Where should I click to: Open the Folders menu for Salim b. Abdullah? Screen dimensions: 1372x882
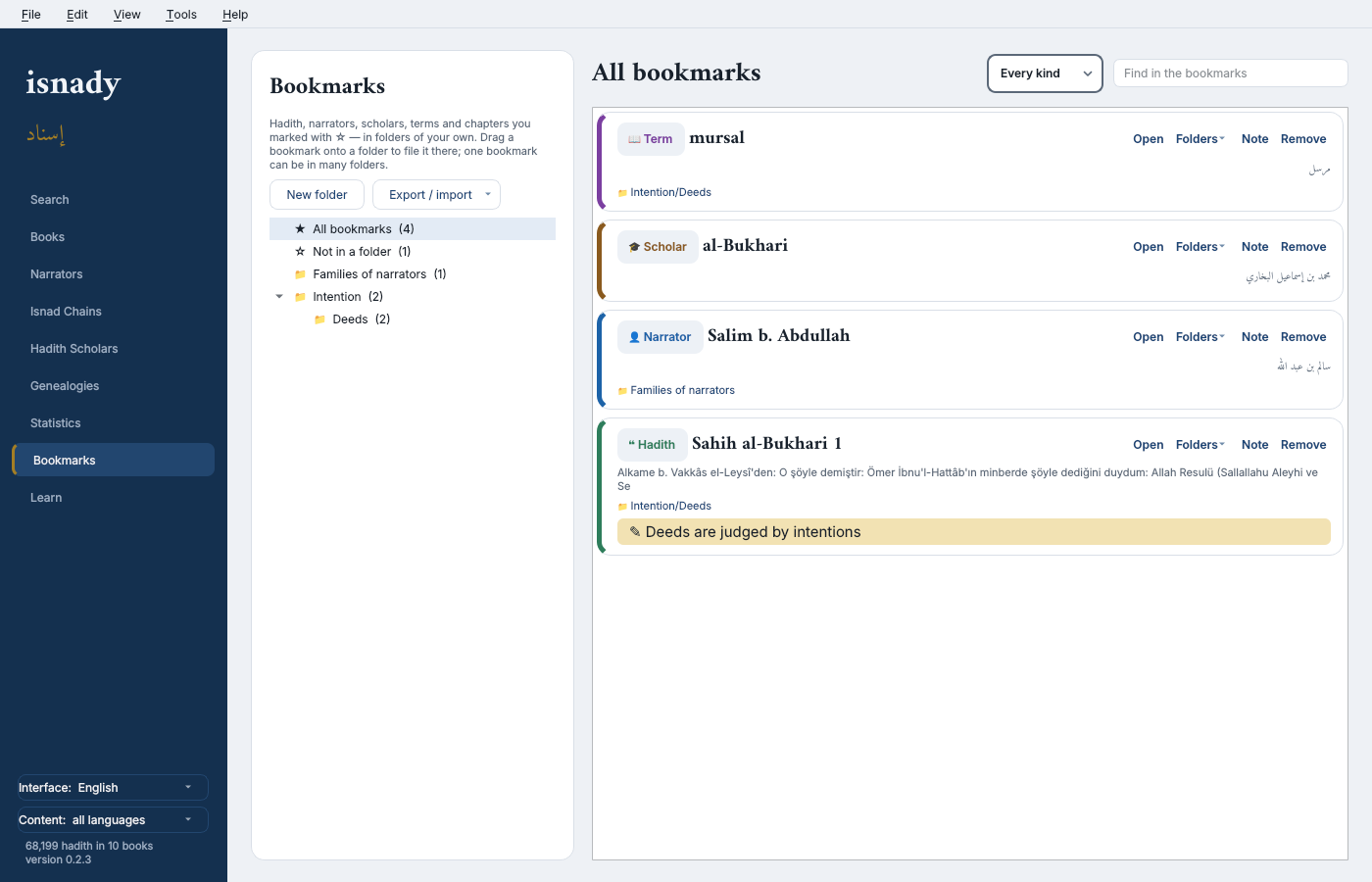(x=1200, y=337)
